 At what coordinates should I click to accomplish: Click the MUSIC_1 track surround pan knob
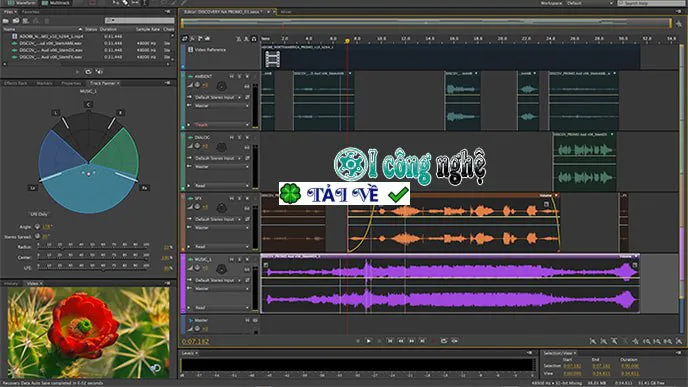click(222, 269)
